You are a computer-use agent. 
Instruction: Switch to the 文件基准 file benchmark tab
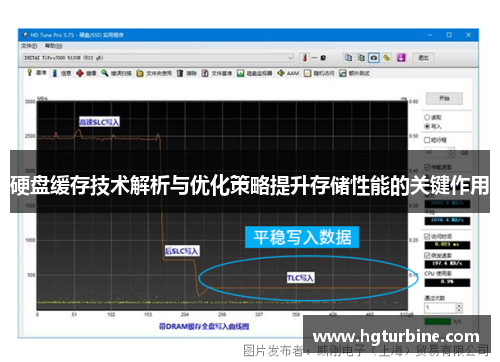217,73
